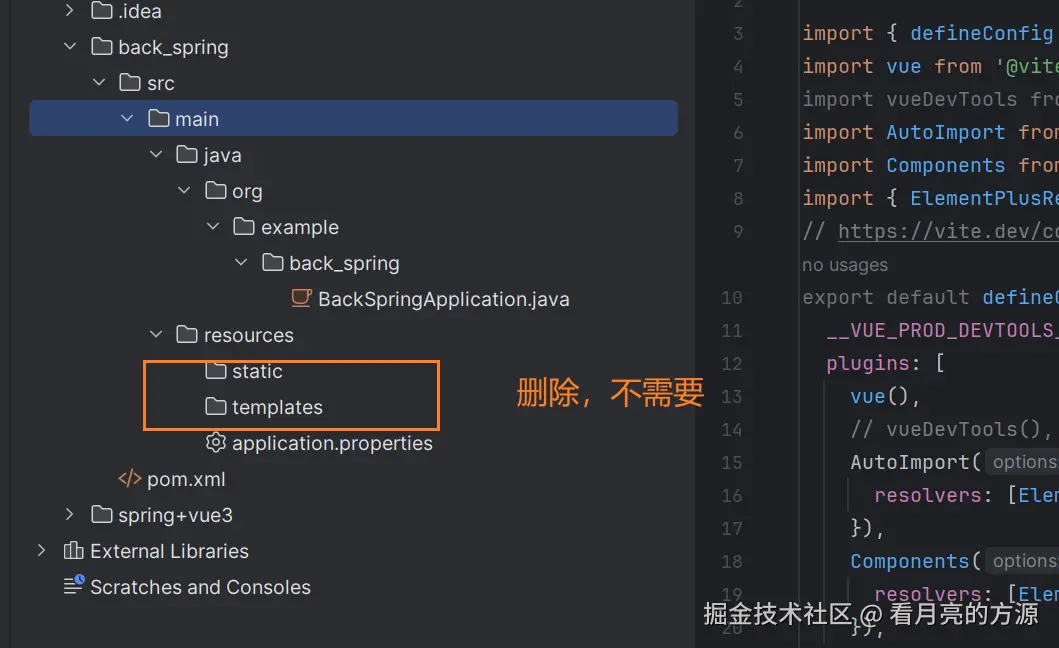Click the Scratches and Consoles icon
Image resolution: width=1059 pixels, height=648 pixels.
(73, 587)
